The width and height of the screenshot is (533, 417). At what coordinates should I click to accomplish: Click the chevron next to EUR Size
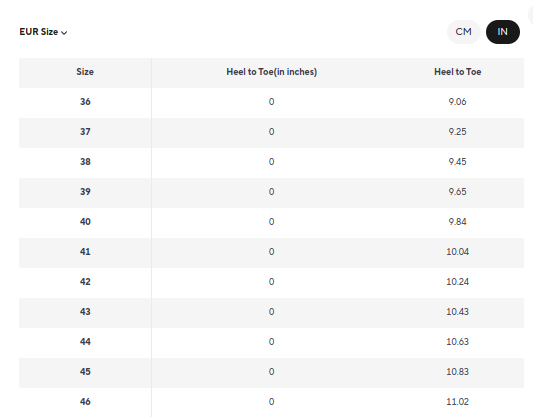click(x=64, y=33)
